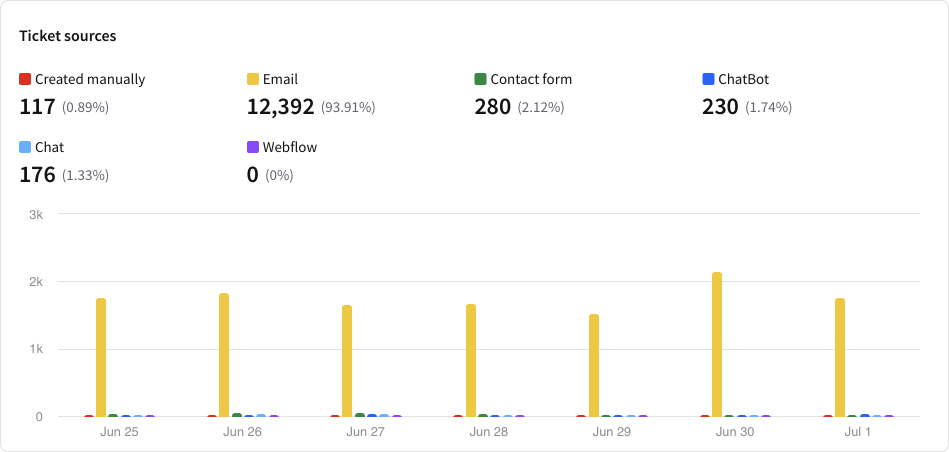Click the light blue Chat bar on Jun 27

[x=384, y=416]
